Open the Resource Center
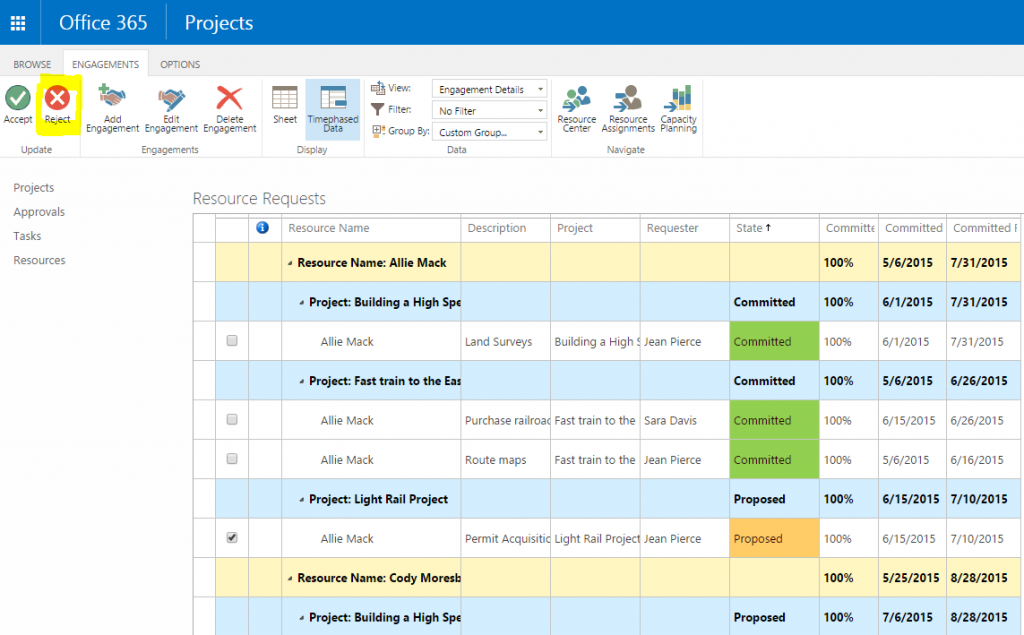The image size is (1024, 635). (577, 99)
